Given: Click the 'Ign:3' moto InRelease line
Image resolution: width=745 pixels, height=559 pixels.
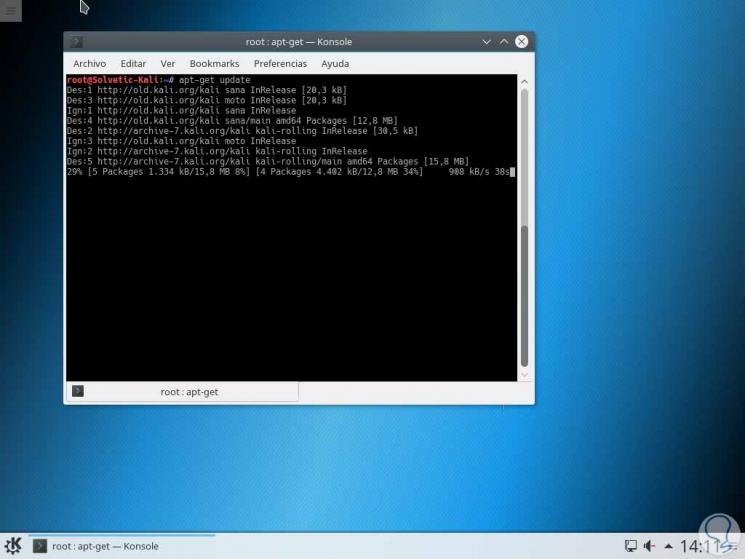Looking at the screenshot, I should pyautogui.click(x=181, y=141).
